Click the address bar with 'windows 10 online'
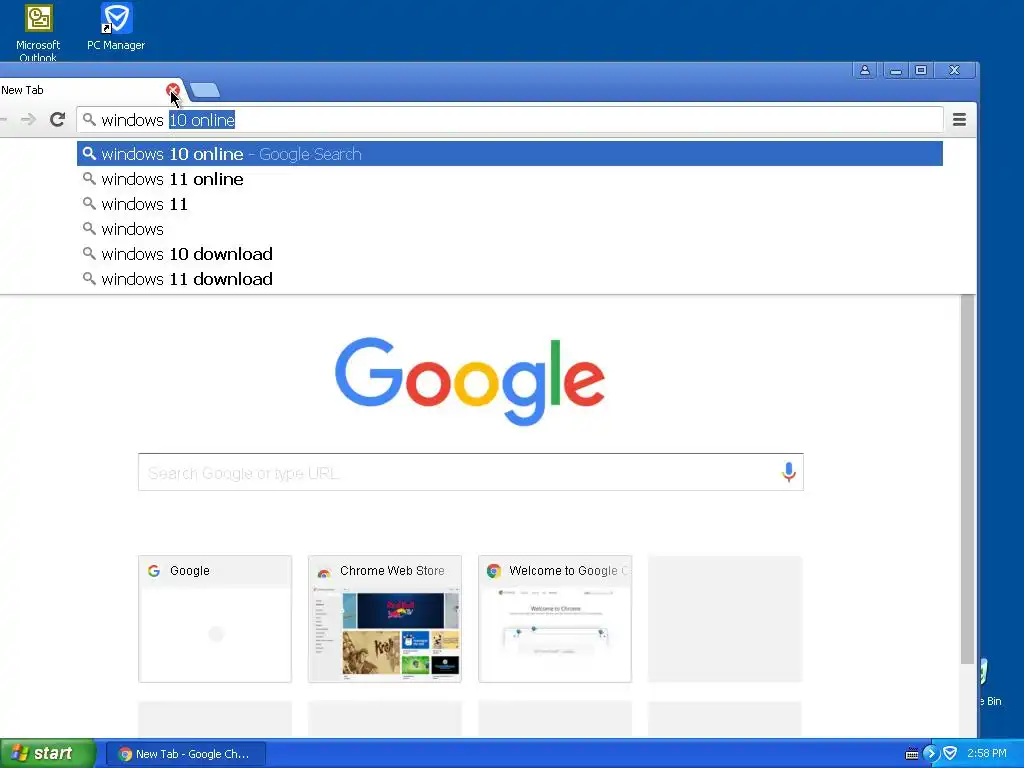Viewport: 1024px width, 768px height. pyautogui.click(x=509, y=120)
